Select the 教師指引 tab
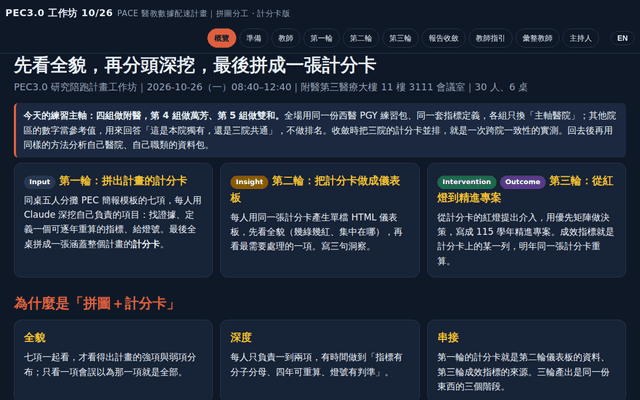 [x=490, y=38]
